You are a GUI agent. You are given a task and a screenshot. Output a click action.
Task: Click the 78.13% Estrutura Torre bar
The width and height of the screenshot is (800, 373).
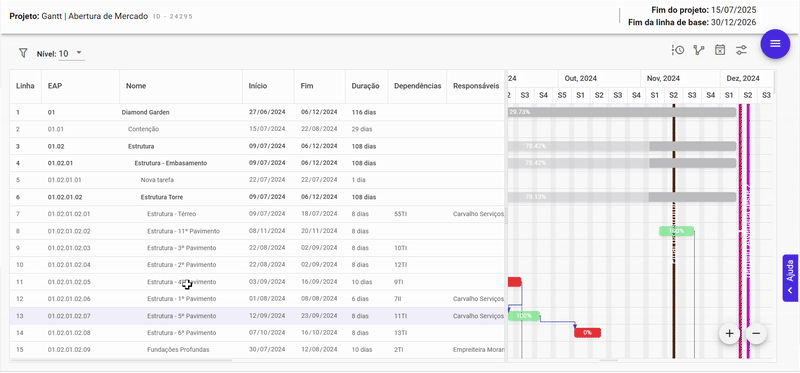(x=622, y=197)
